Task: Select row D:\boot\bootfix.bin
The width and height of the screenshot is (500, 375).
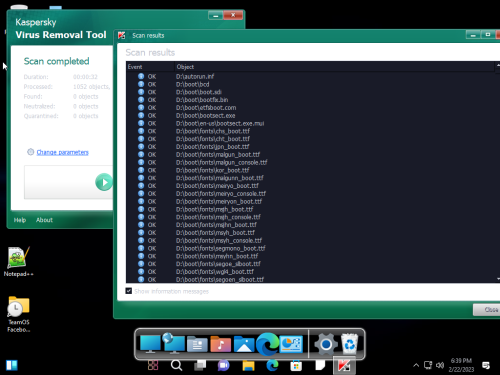Action: [x=310, y=100]
